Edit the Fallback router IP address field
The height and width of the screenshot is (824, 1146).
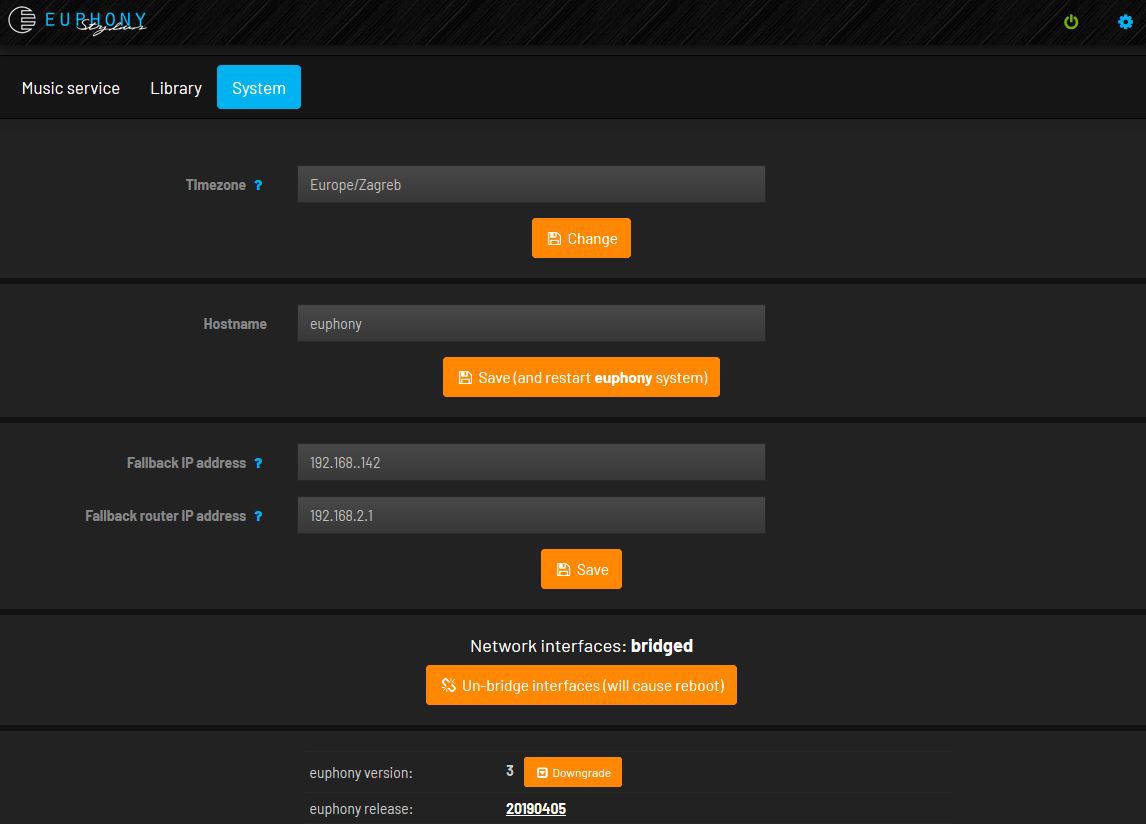531,515
